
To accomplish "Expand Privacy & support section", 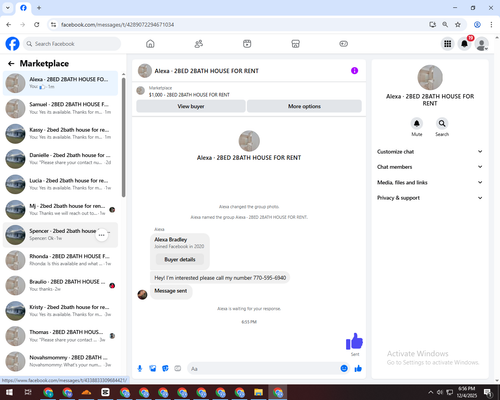I will tap(430, 198).
